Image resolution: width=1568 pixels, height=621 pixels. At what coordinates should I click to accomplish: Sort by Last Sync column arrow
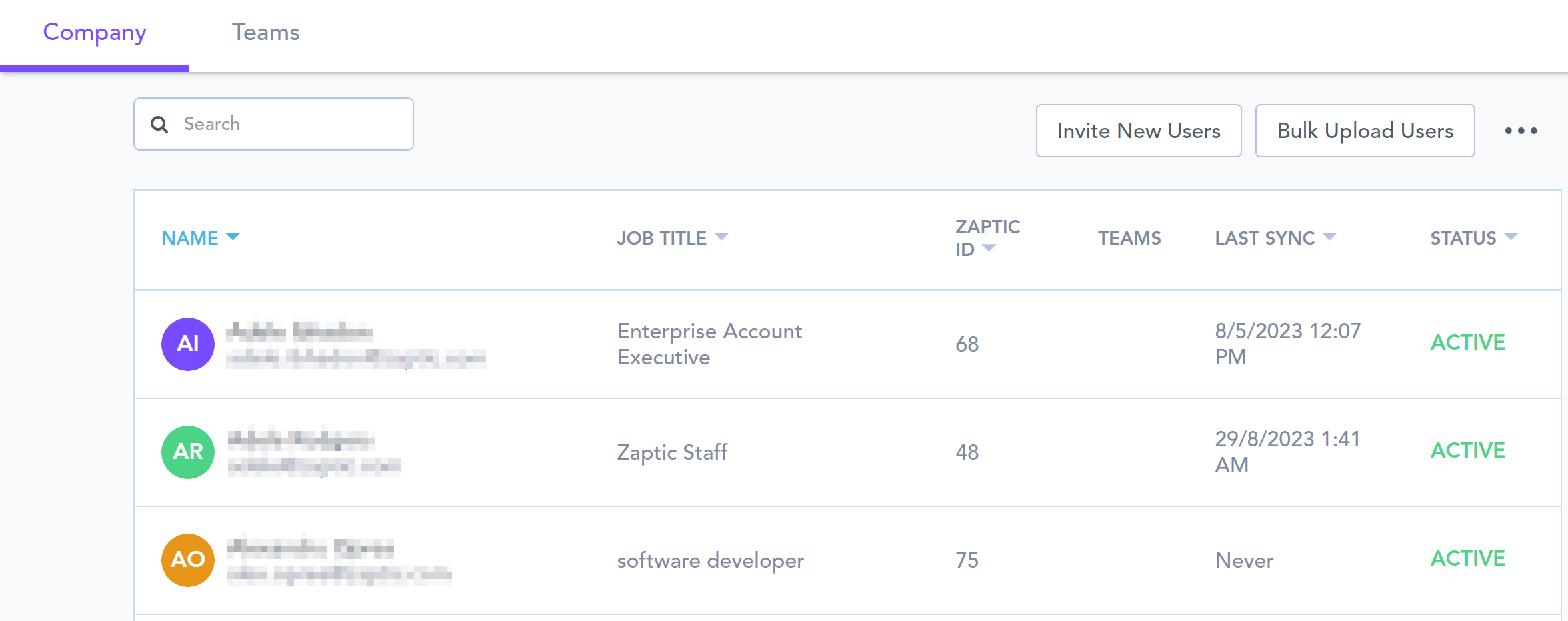[x=1329, y=237]
